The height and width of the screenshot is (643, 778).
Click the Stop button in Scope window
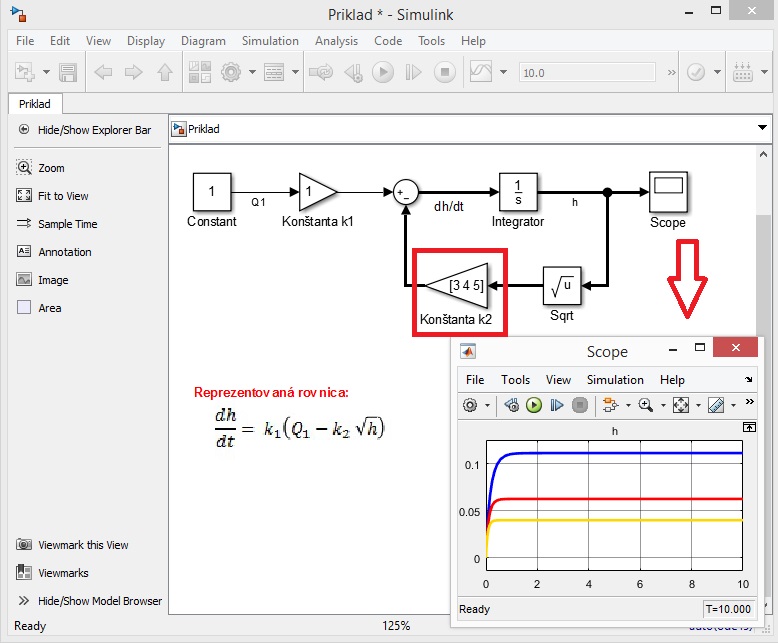pyautogui.click(x=580, y=405)
